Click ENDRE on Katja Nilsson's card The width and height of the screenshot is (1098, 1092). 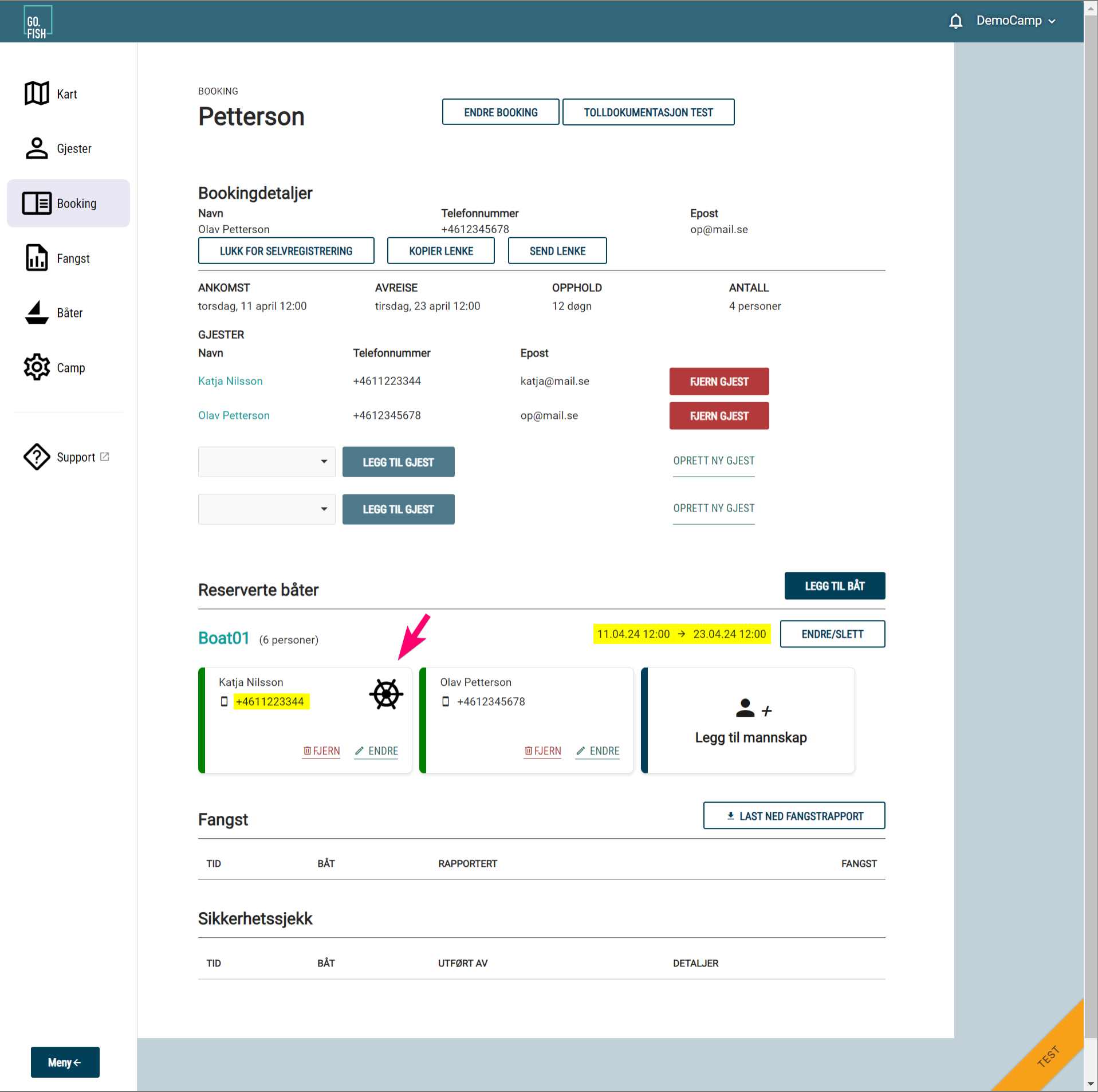point(376,751)
